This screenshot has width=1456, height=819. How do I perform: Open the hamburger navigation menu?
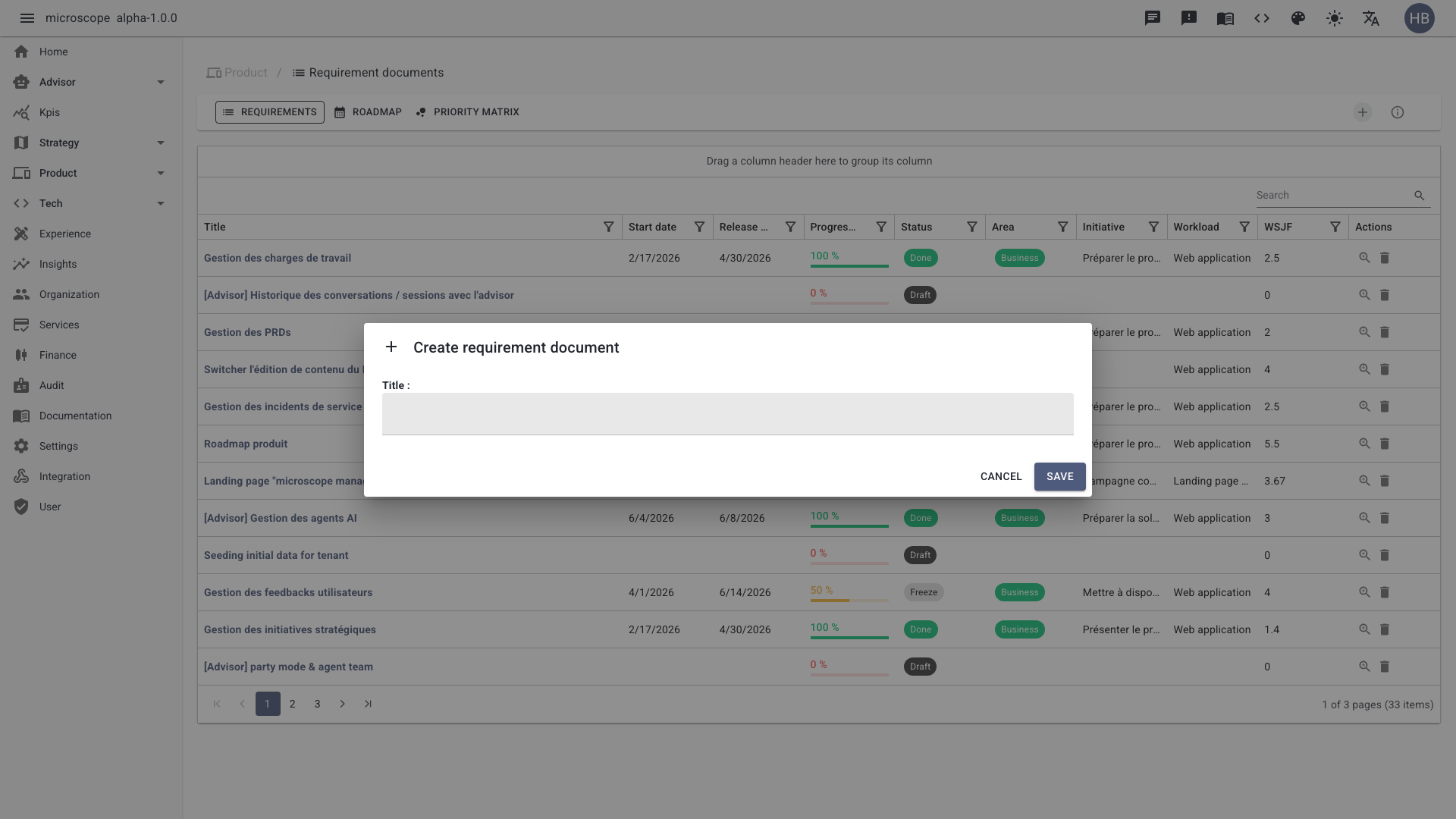[27, 18]
